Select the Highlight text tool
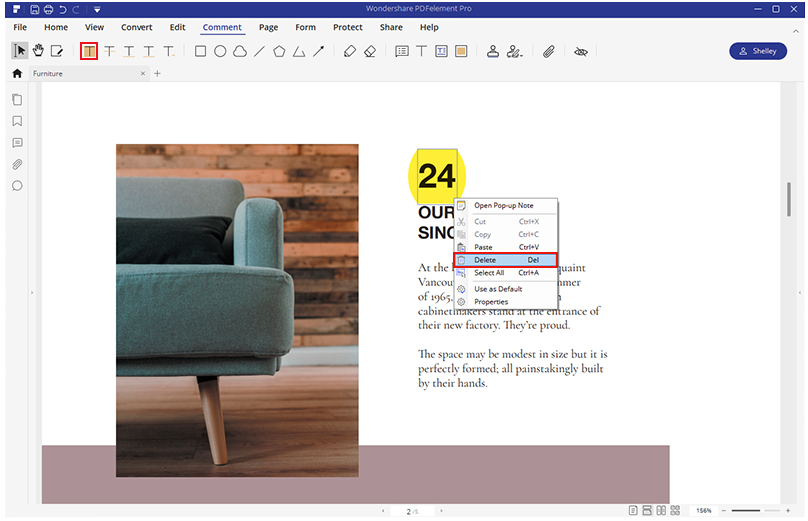 tap(89, 51)
